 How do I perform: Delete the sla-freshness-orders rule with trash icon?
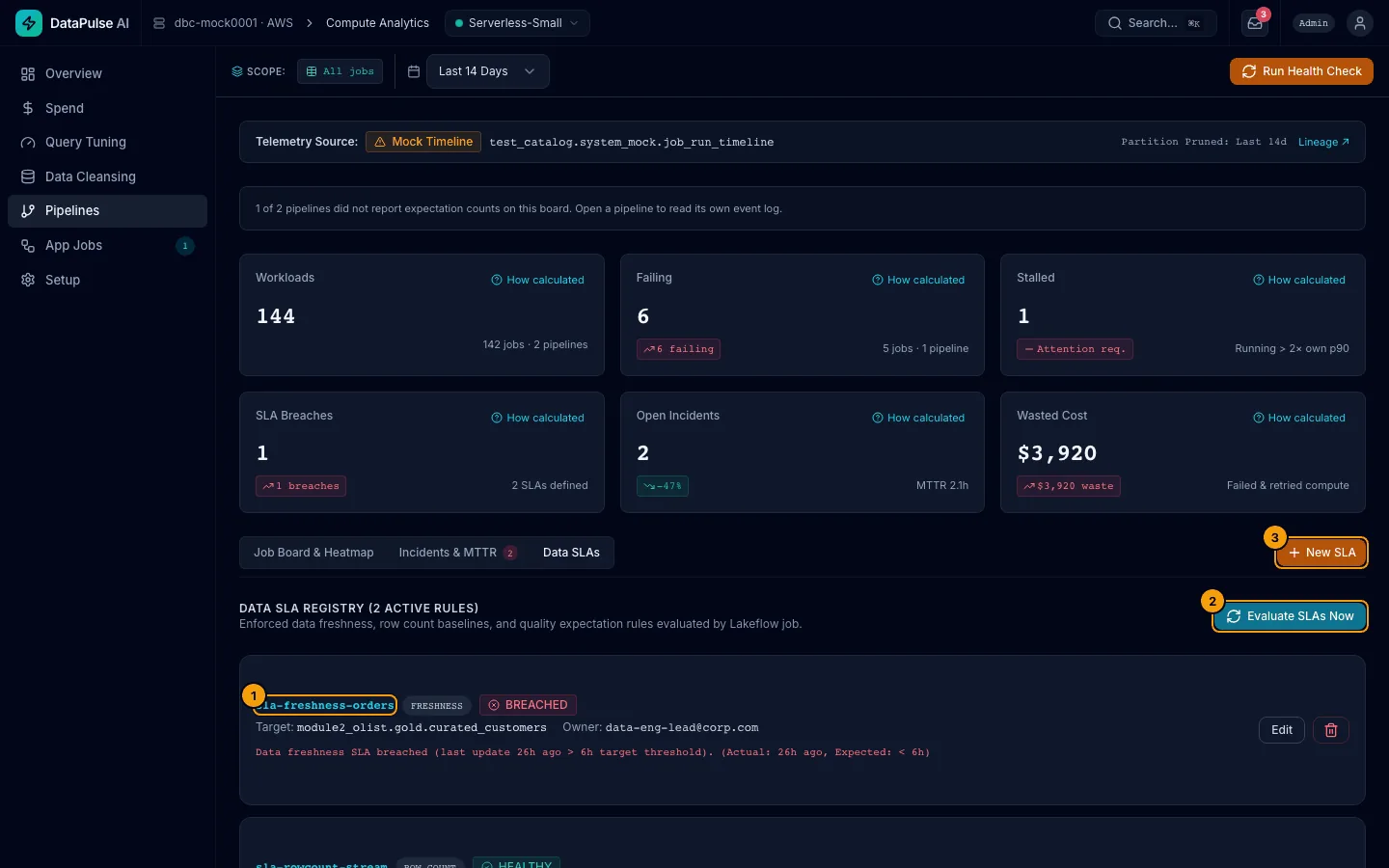[x=1331, y=730]
